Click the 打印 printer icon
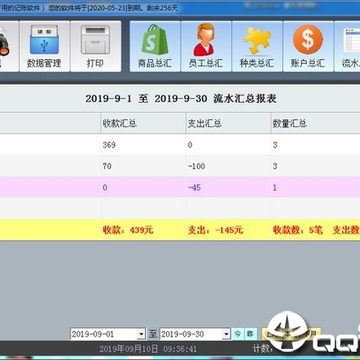The height and width of the screenshot is (360, 360). (96, 46)
